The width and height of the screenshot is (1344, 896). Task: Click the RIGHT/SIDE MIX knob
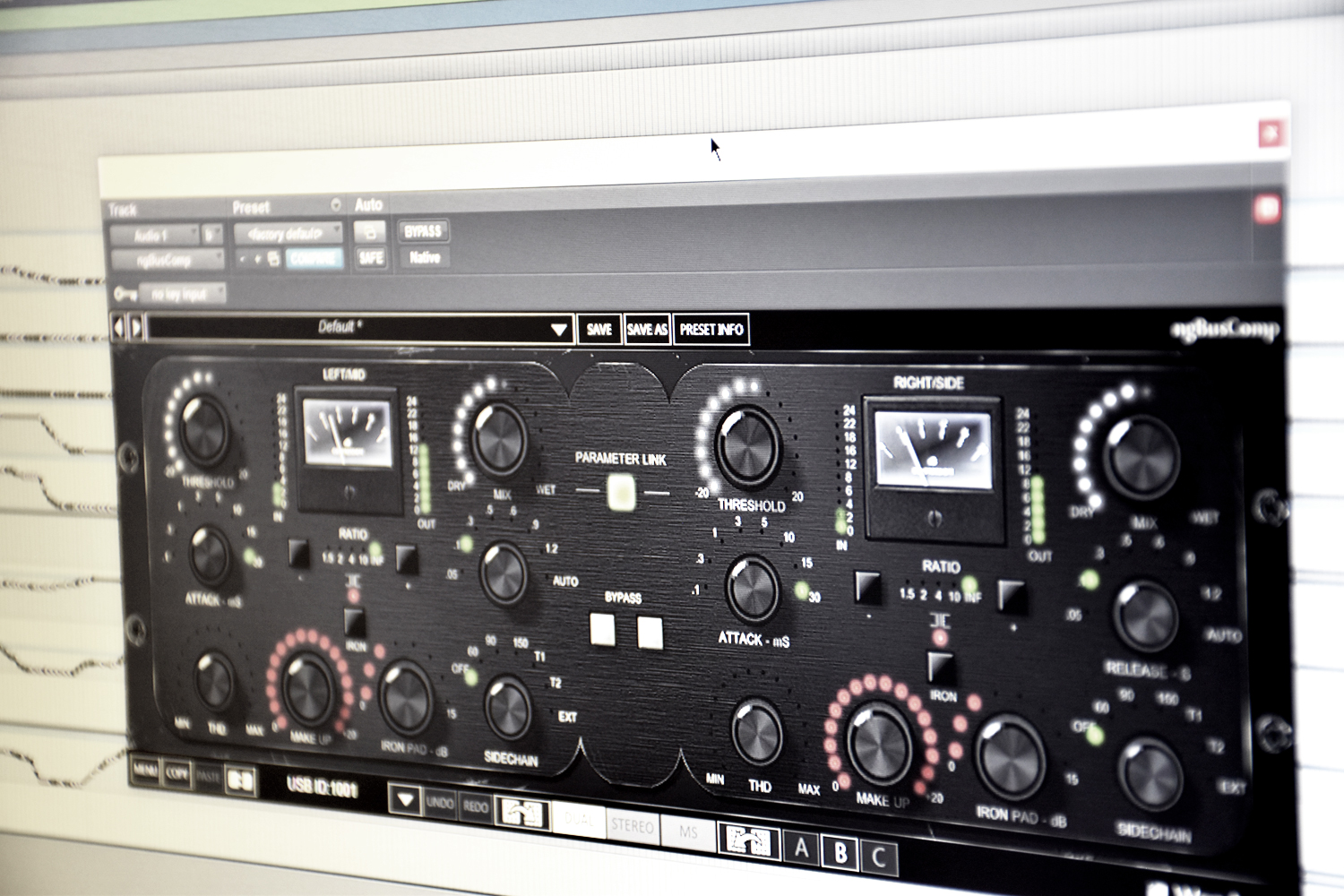click(x=1141, y=457)
